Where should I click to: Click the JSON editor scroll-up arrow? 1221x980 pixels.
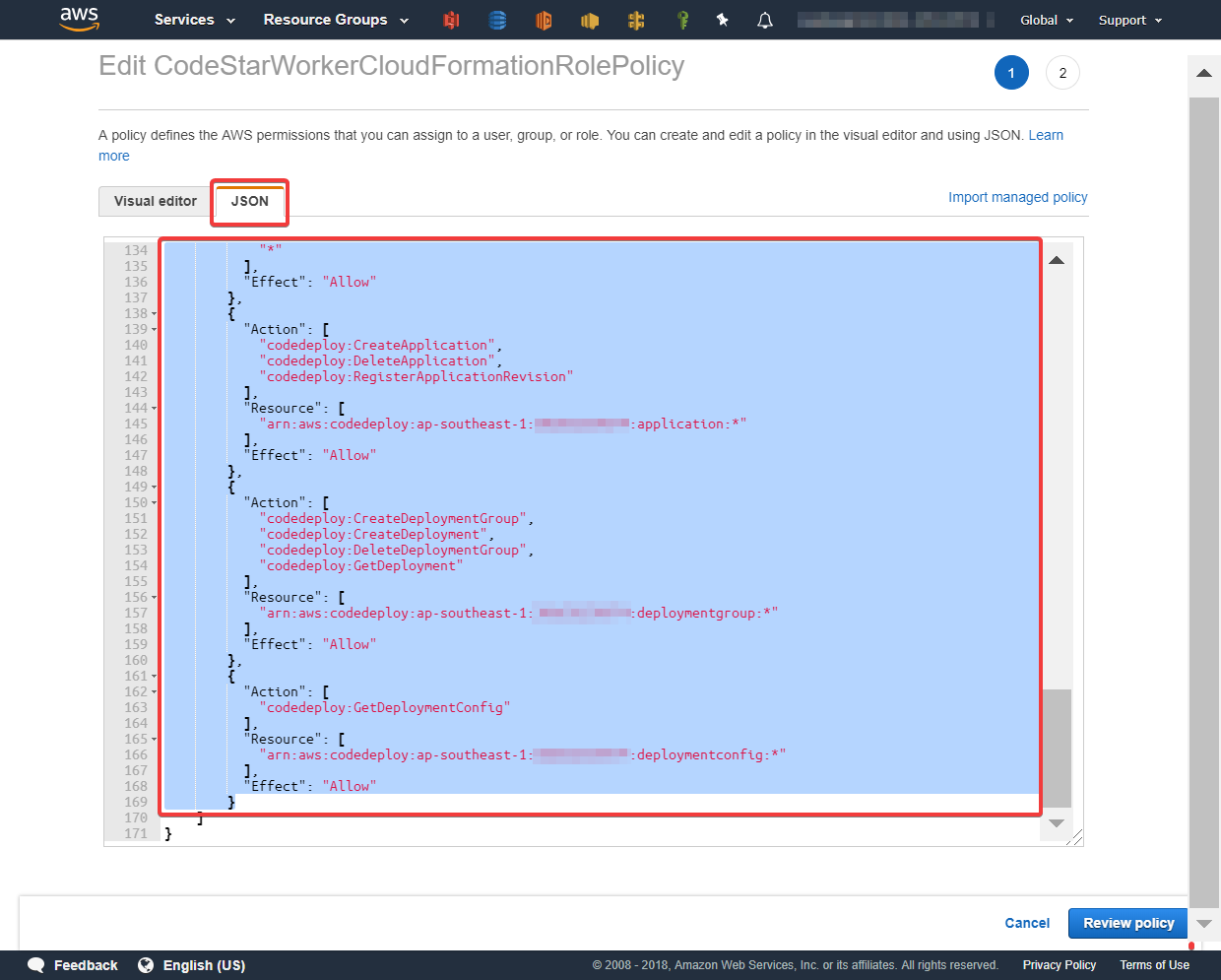click(x=1057, y=260)
